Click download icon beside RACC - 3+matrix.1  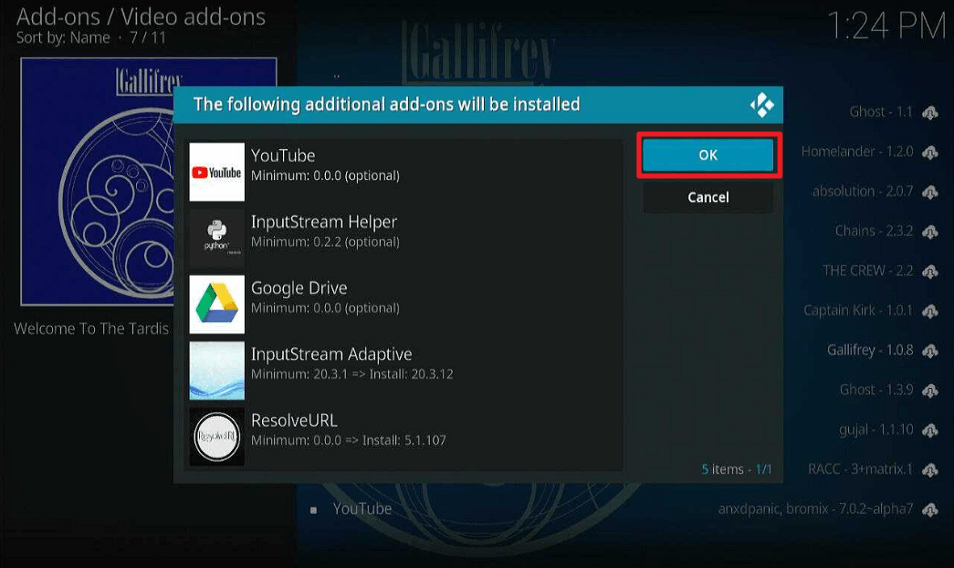point(930,470)
